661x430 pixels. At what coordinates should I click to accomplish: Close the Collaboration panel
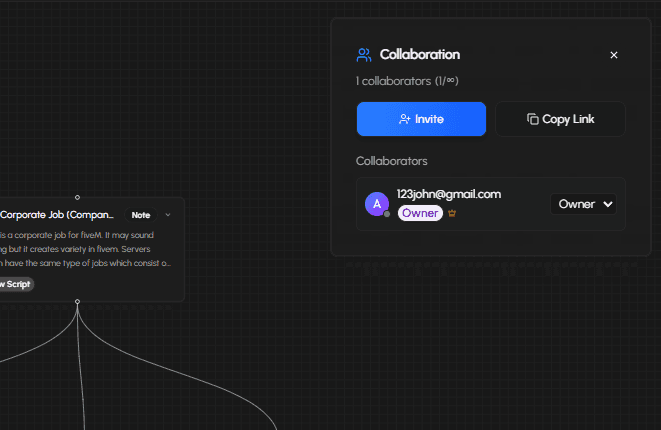point(614,55)
